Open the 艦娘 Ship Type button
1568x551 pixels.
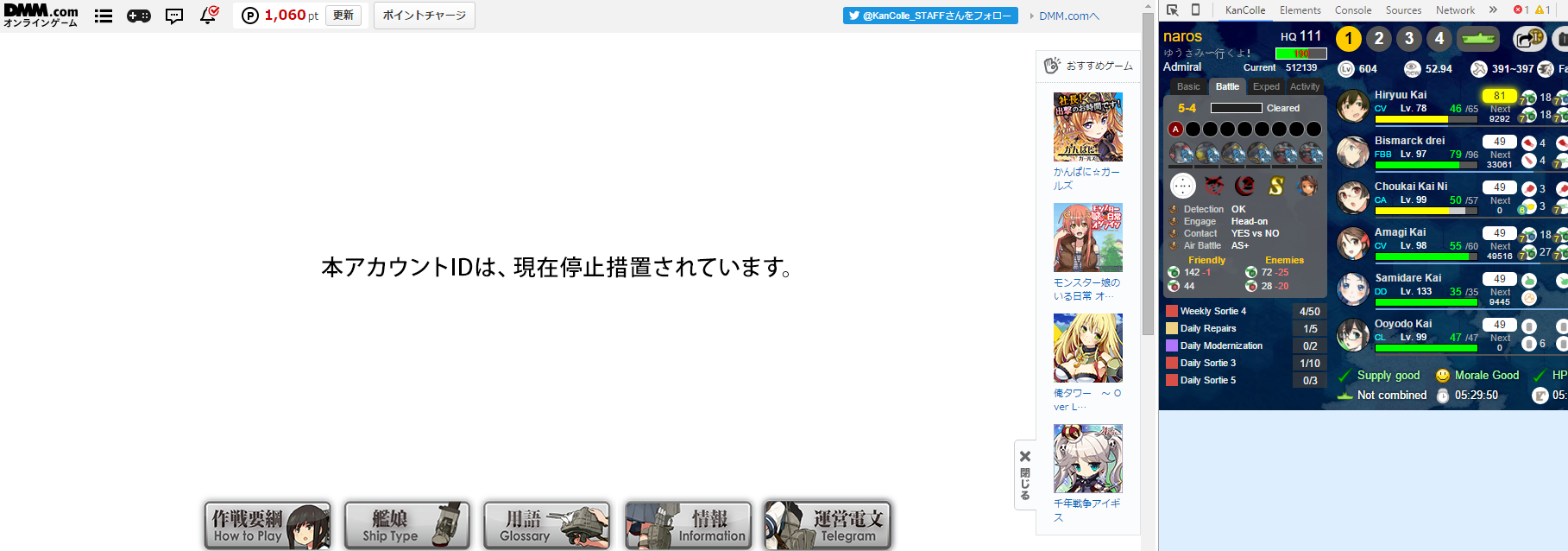407,526
